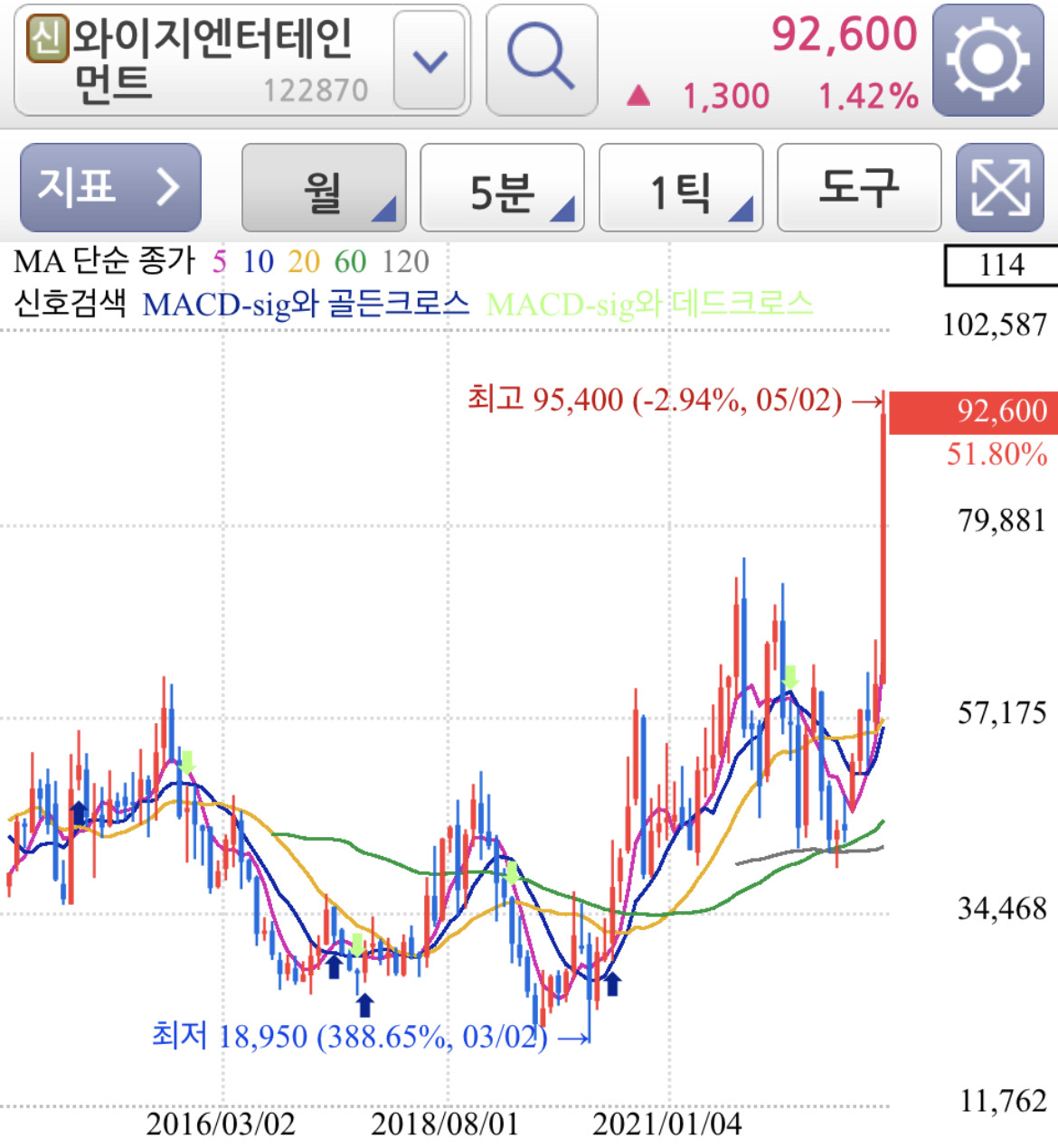Screen dimensions: 1058x1148
Task: Click stock code 122870
Action: [x=316, y=90]
